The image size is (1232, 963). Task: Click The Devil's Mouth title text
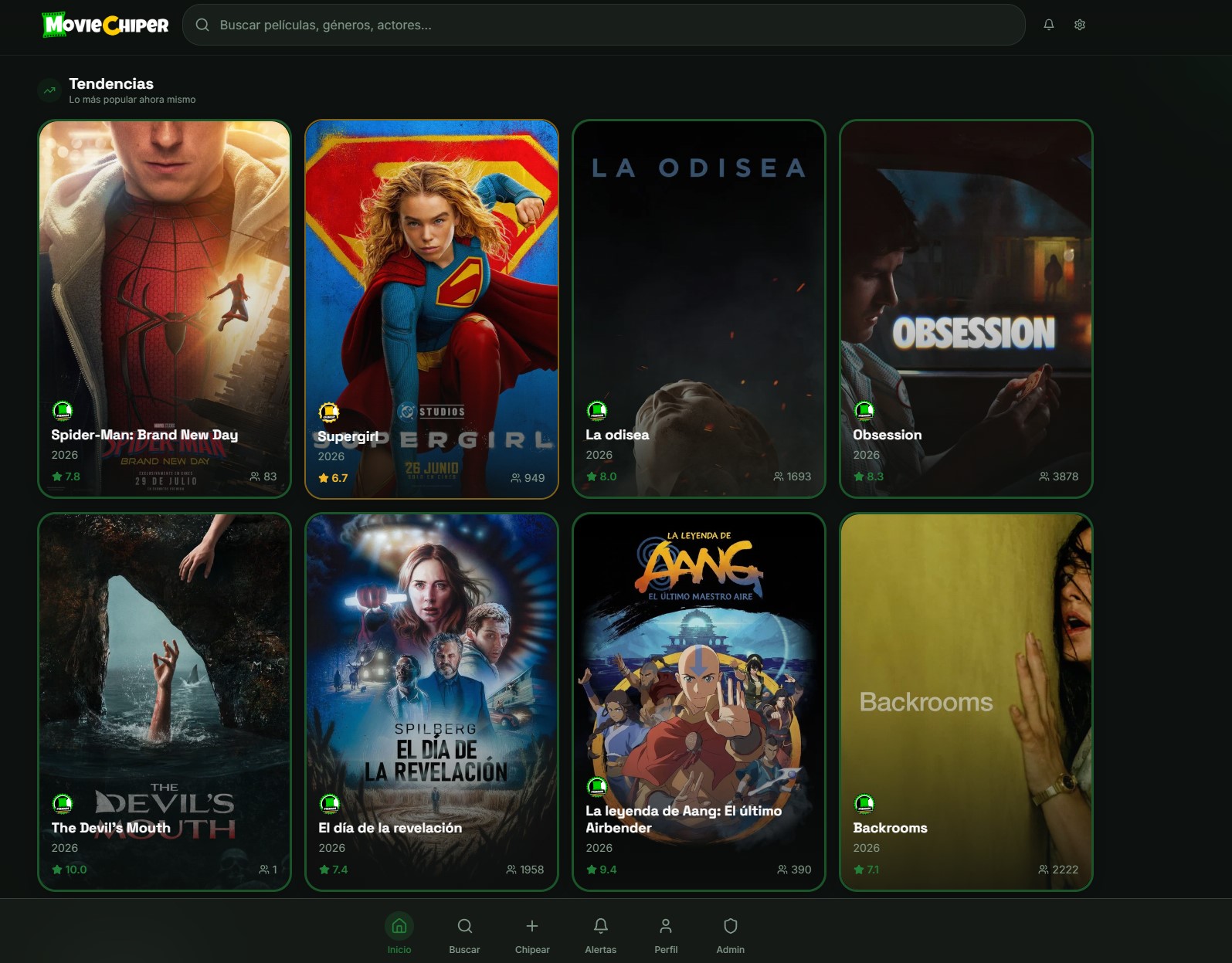[110, 828]
